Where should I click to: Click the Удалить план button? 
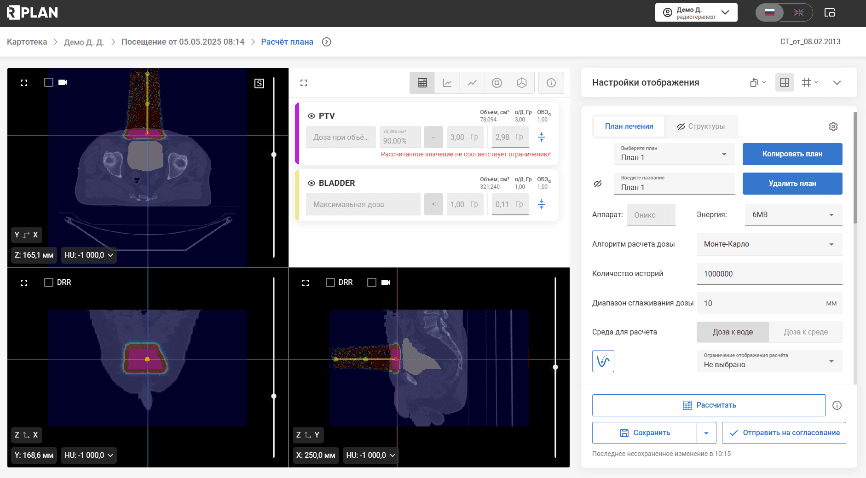[793, 183]
